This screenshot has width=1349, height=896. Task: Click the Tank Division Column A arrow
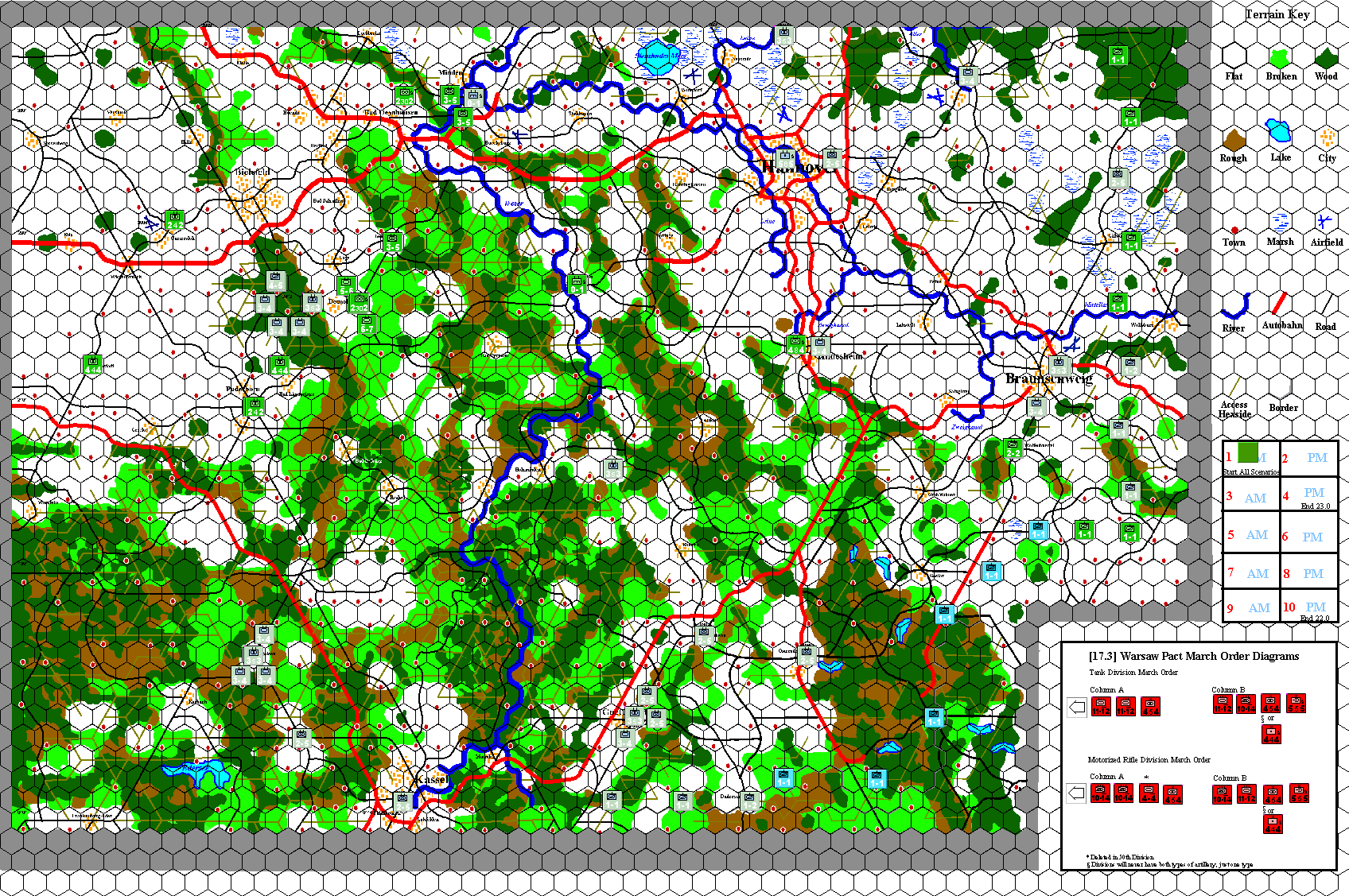tap(1077, 707)
